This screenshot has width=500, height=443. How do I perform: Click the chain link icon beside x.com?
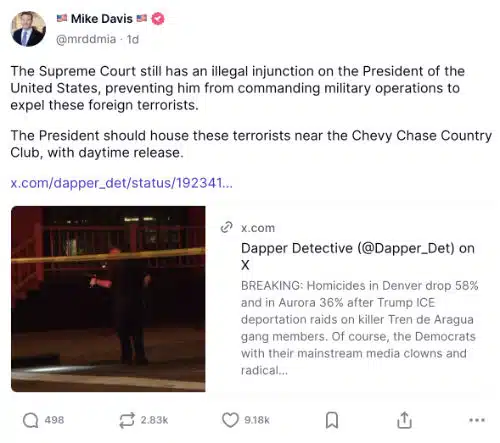(x=226, y=227)
